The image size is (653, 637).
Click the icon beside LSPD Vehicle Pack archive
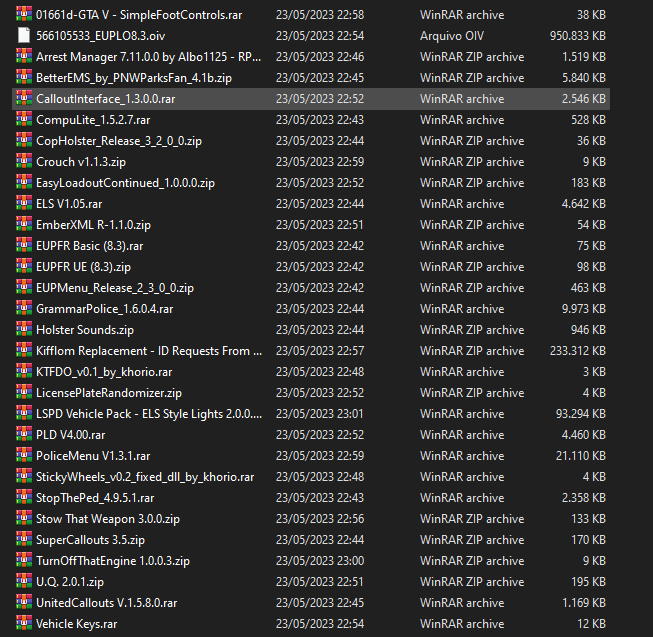24,413
